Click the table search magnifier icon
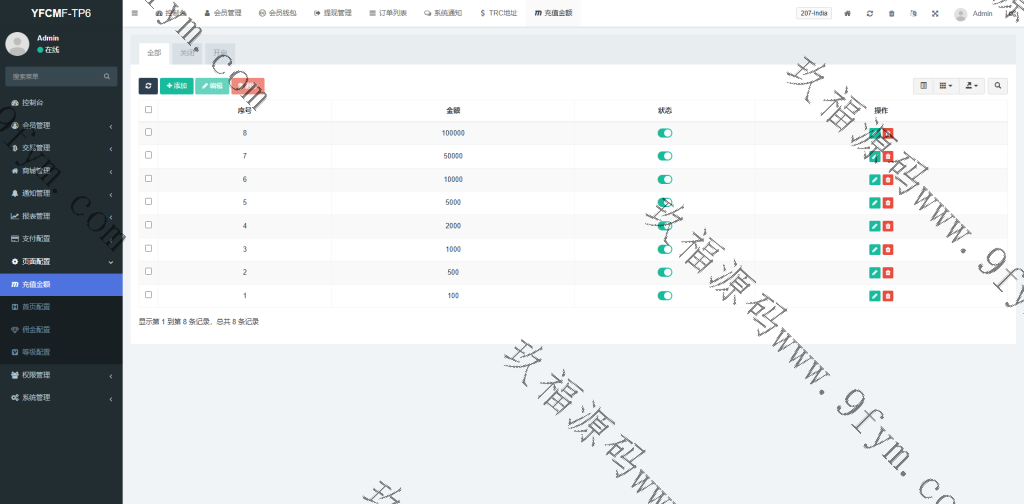The height and width of the screenshot is (504, 1024). click(998, 86)
